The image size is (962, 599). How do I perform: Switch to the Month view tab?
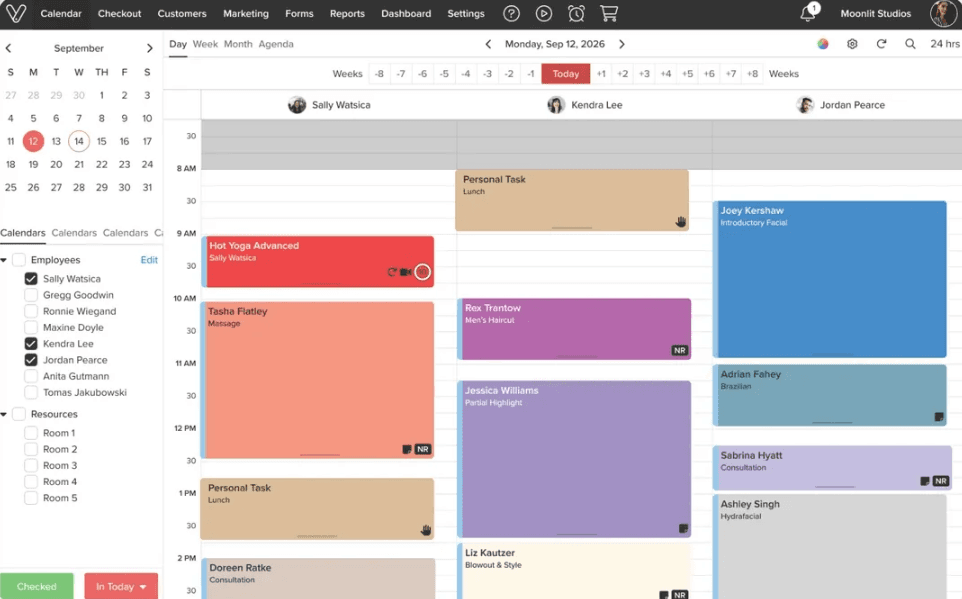[x=238, y=44]
